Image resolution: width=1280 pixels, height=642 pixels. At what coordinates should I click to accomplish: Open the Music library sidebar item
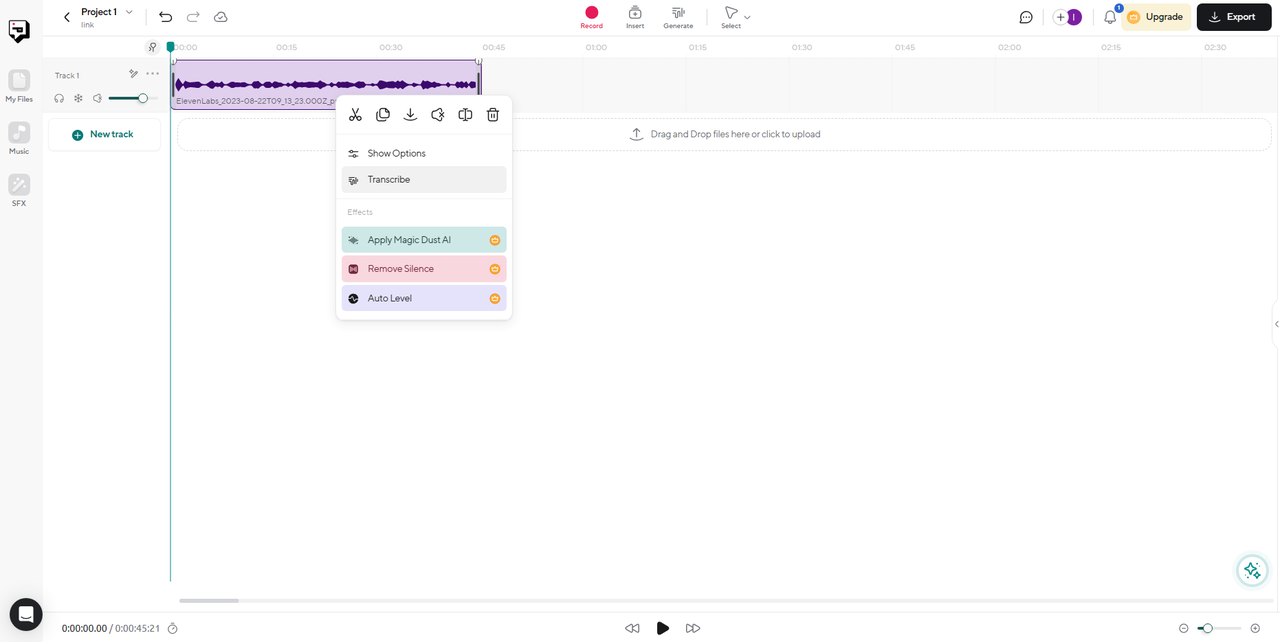[x=19, y=138]
